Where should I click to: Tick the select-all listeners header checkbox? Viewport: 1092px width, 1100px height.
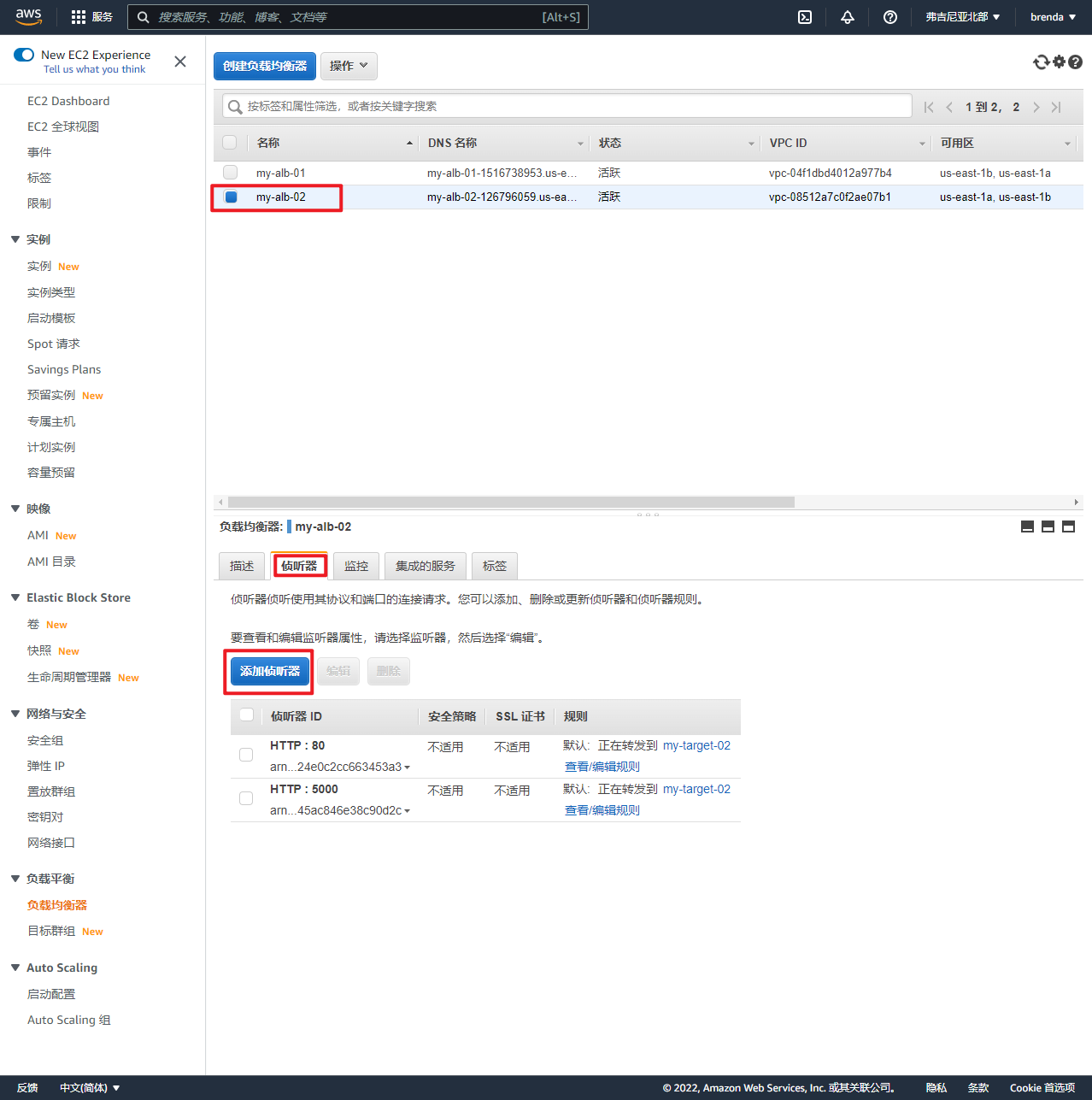pos(247,715)
